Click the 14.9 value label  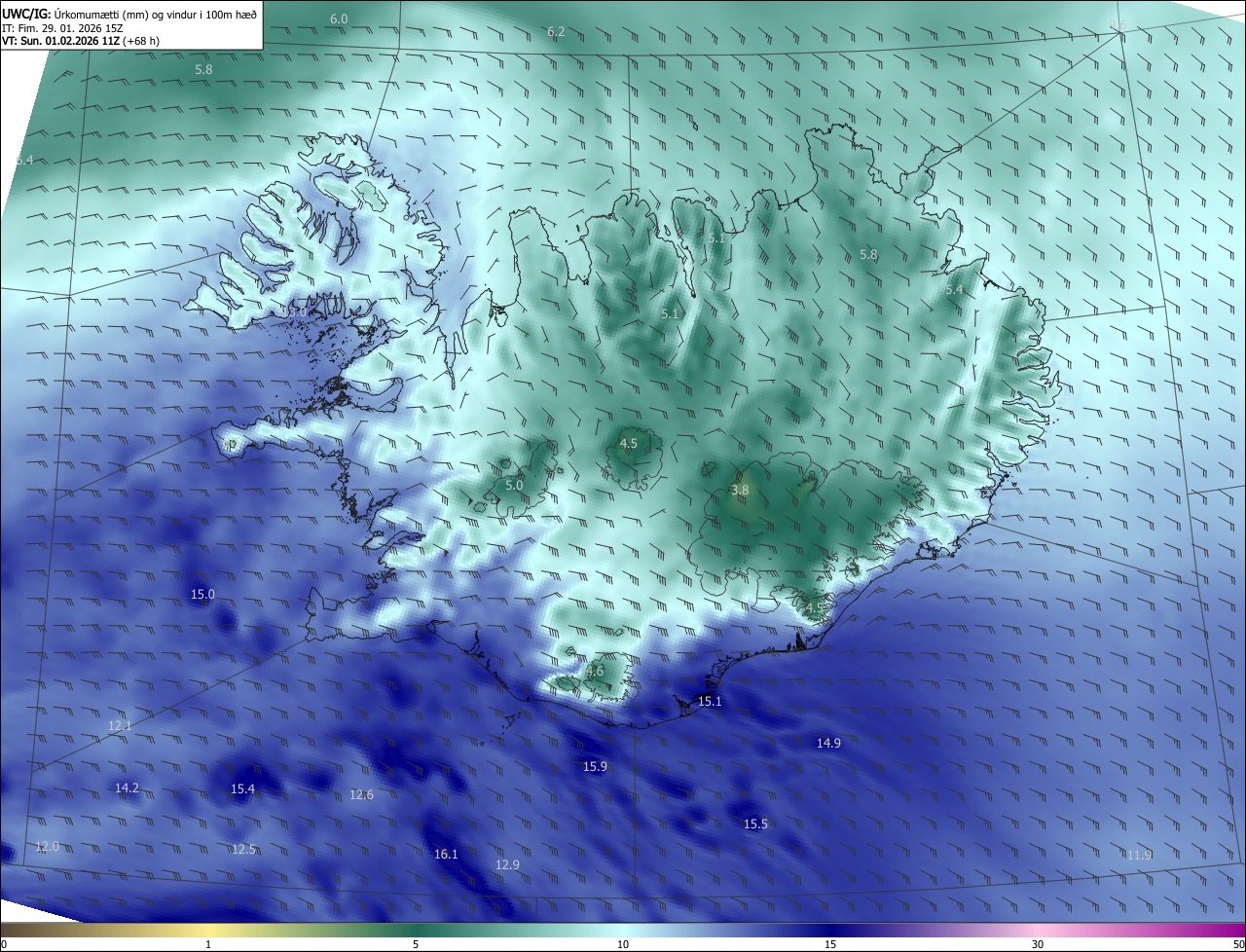tap(828, 743)
